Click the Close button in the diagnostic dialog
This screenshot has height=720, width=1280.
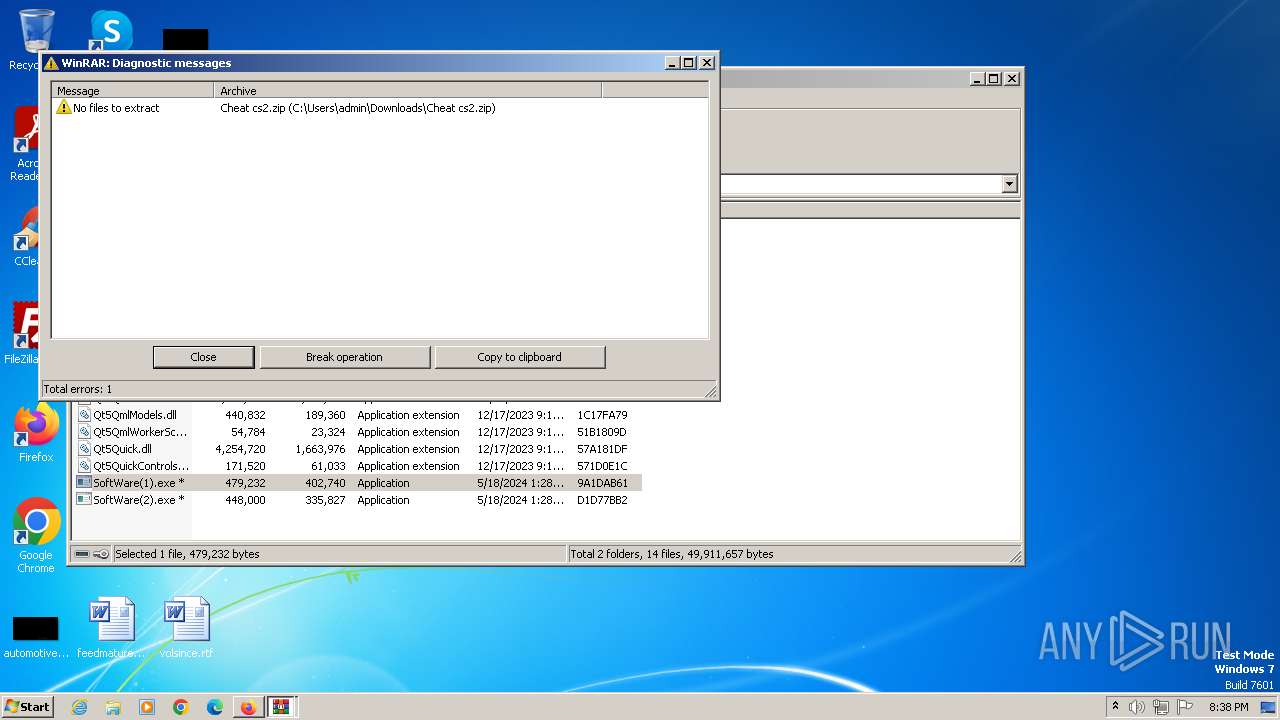click(x=203, y=357)
